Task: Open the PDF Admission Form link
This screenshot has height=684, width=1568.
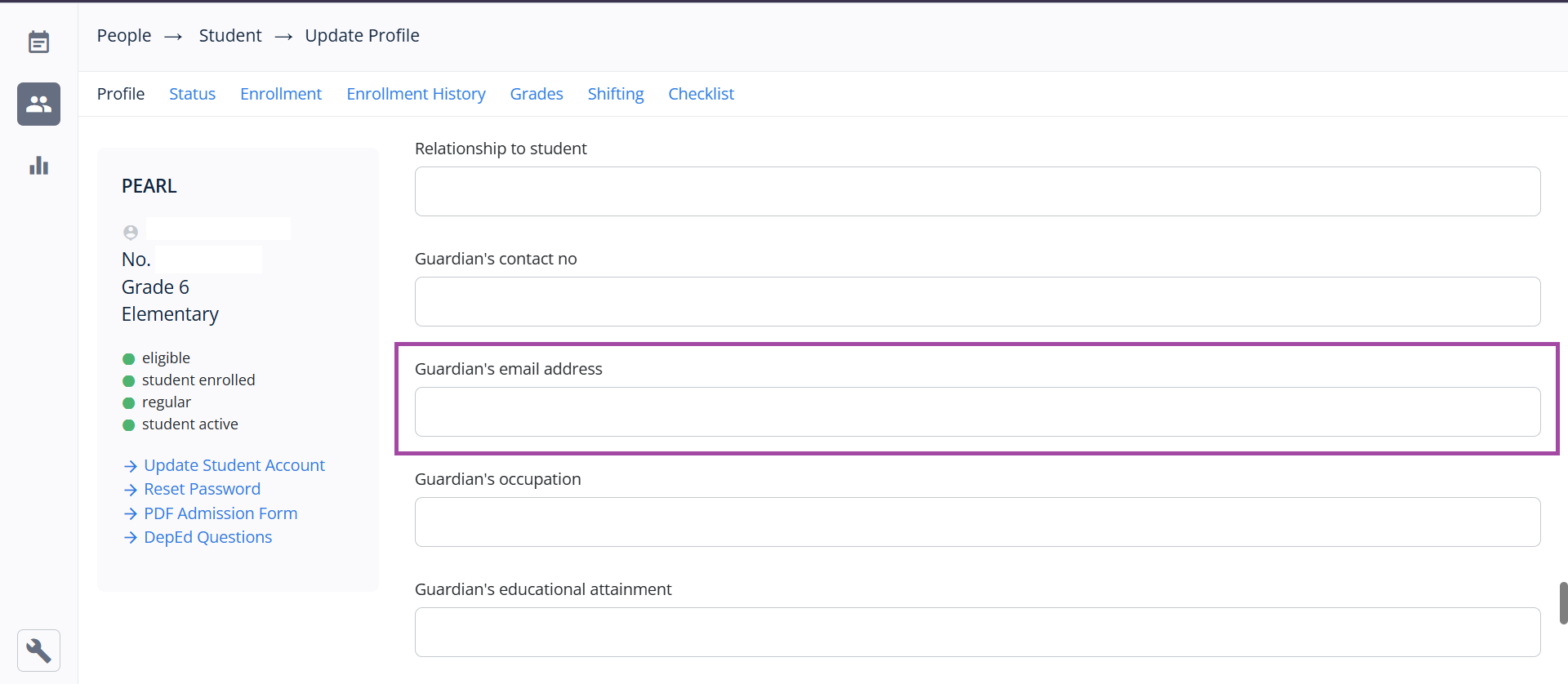Action: tap(220, 513)
